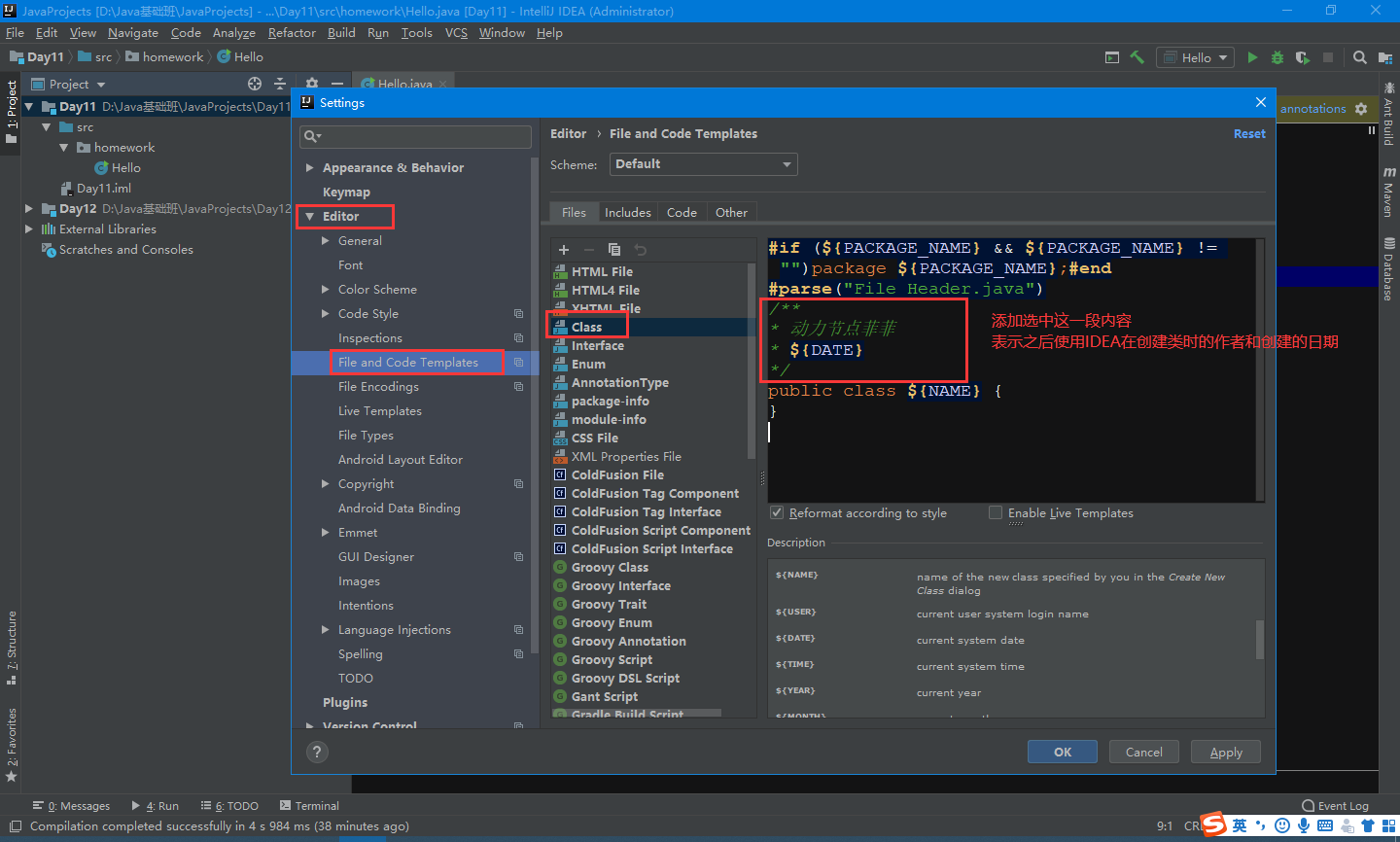Select Hello class in project tree
1400x842 pixels.
point(125,167)
